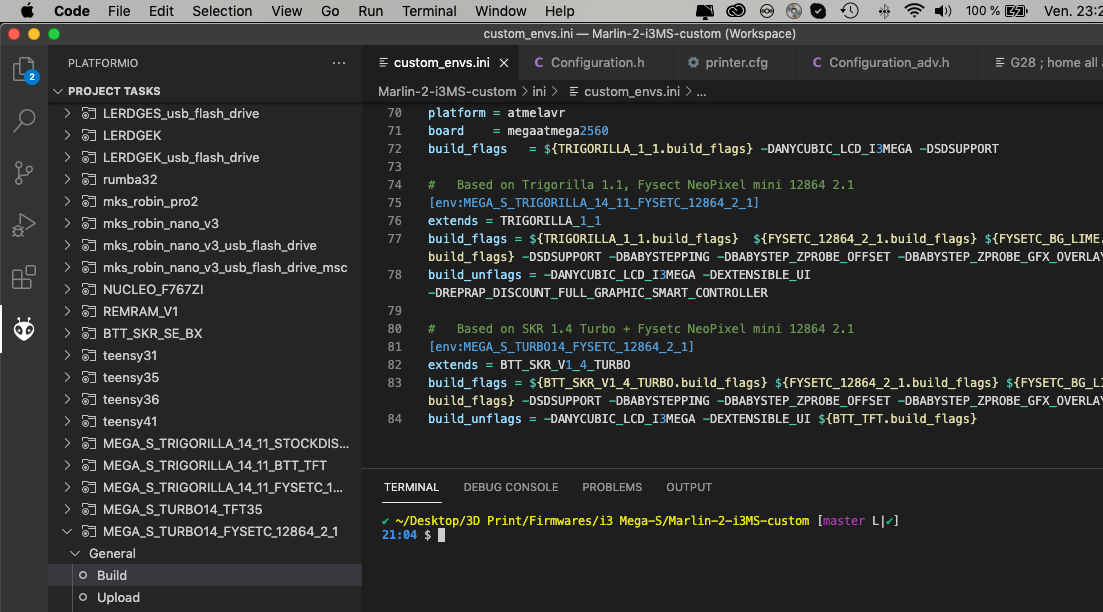The image size is (1103, 612).
Task: Open the Go menu
Action: coord(330,11)
